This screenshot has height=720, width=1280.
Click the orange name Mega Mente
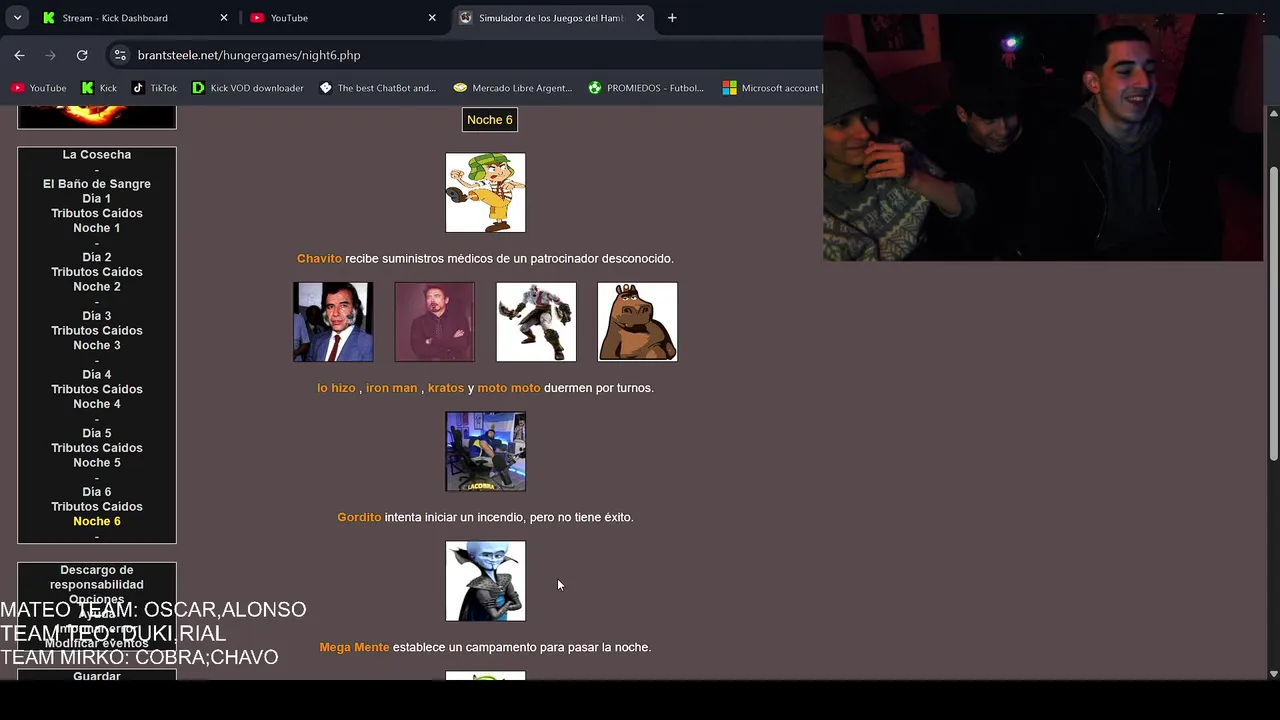pos(354,648)
